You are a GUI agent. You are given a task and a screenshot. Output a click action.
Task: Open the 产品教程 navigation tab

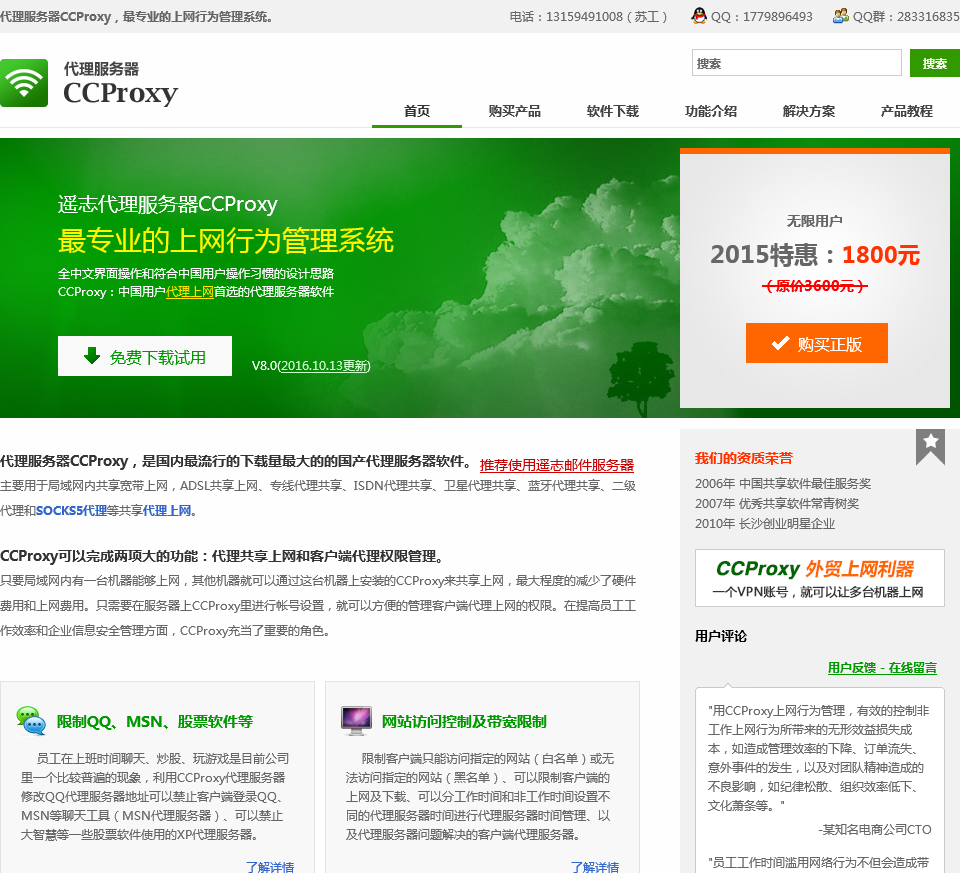tap(907, 111)
